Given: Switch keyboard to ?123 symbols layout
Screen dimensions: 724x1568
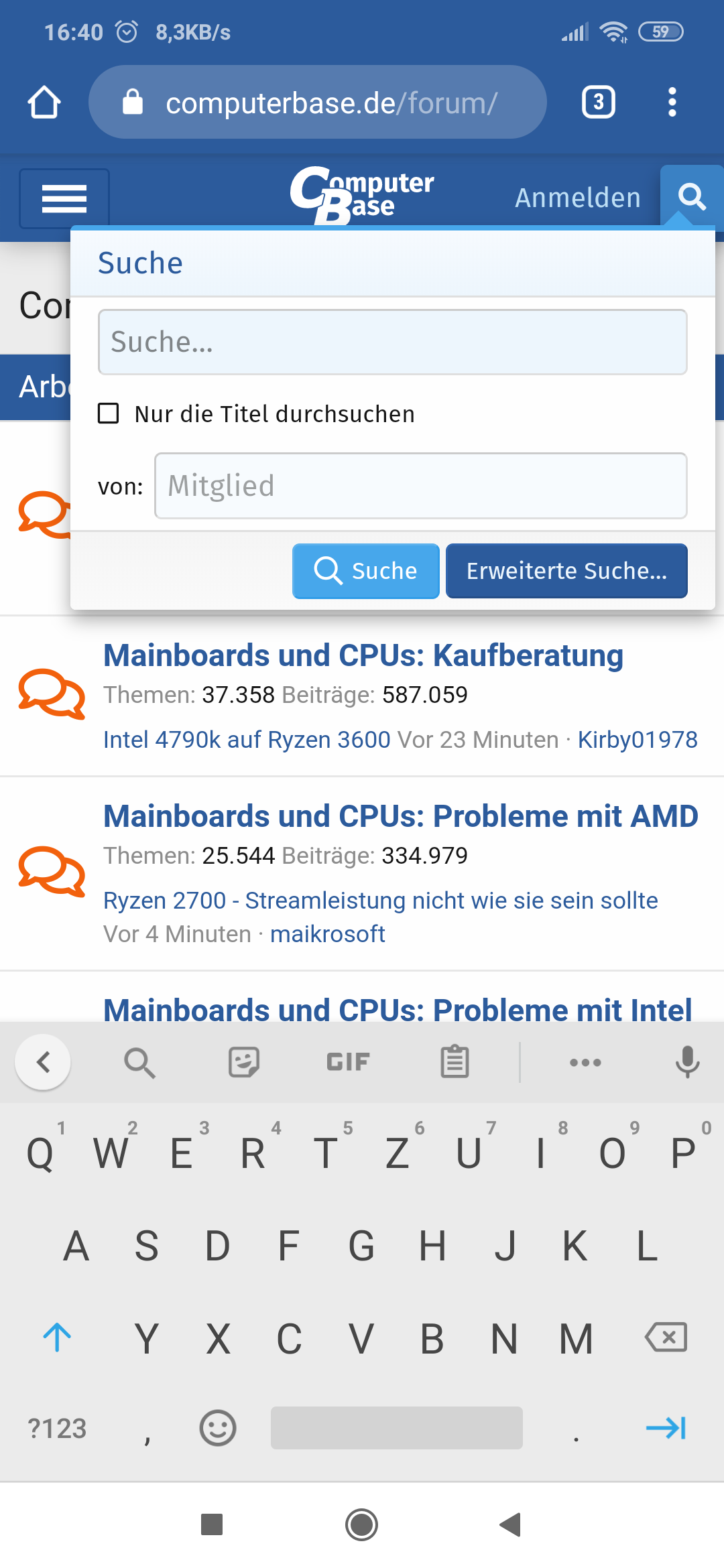Looking at the screenshot, I should click(x=57, y=1428).
